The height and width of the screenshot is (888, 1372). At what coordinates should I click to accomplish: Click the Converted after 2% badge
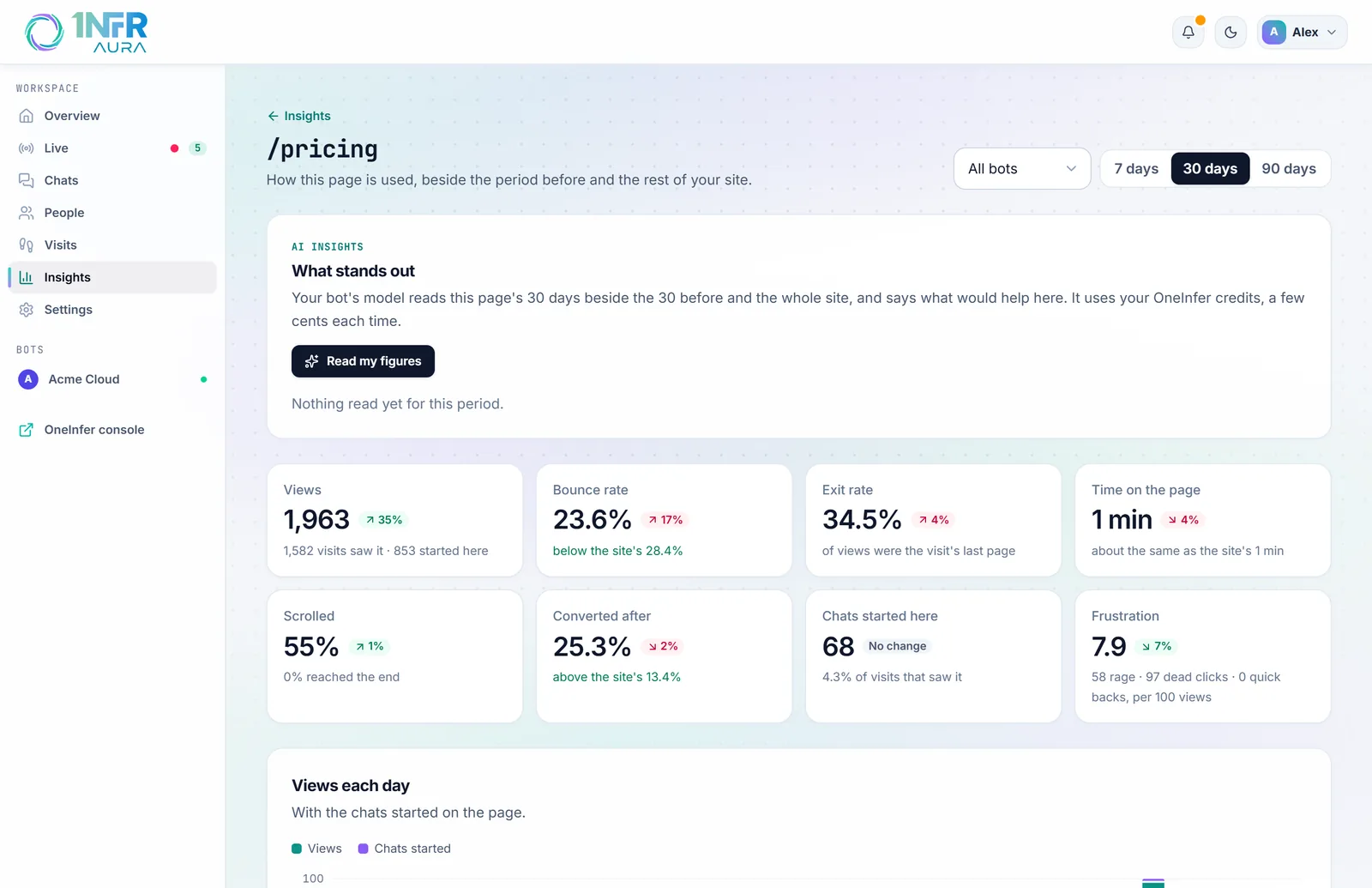pyautogui.click(x=663, y=646)
